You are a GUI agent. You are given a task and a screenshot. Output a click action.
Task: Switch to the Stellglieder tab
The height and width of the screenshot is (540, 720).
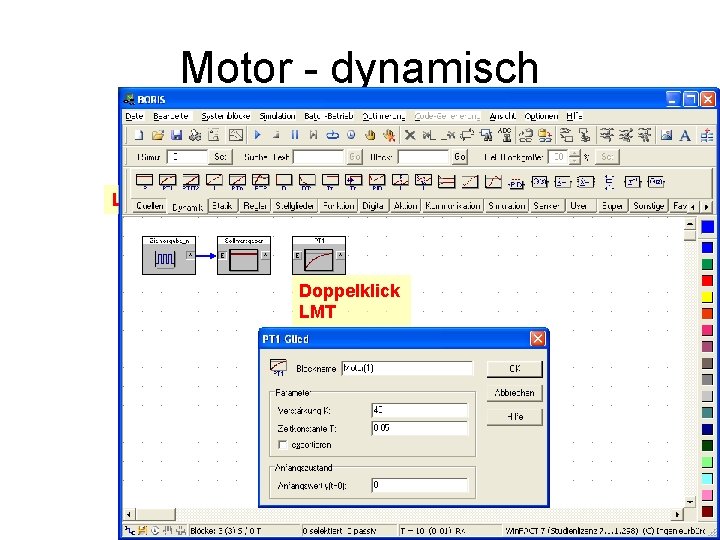click(294, 206)
